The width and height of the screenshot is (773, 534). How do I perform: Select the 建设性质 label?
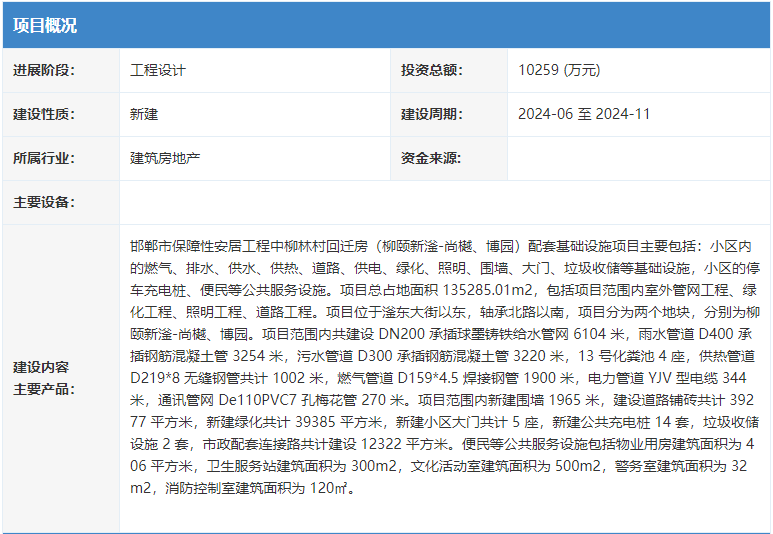pos(44,114)
